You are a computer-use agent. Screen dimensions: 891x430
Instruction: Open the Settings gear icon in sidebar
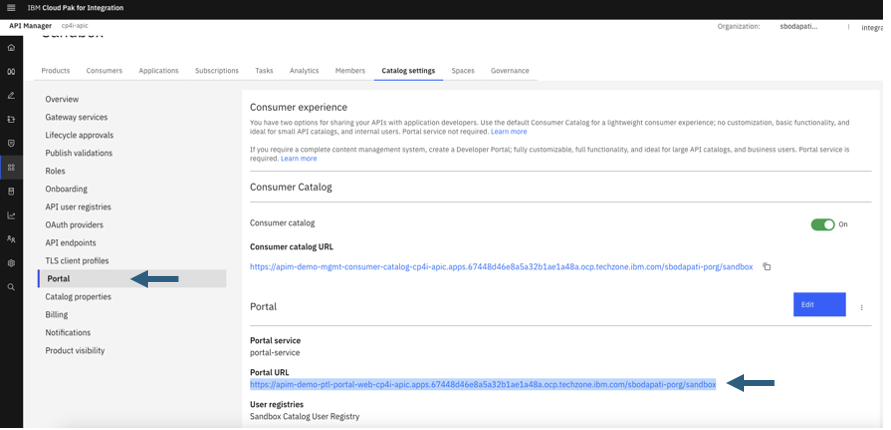pyautogui.click(x=11, y=263)
